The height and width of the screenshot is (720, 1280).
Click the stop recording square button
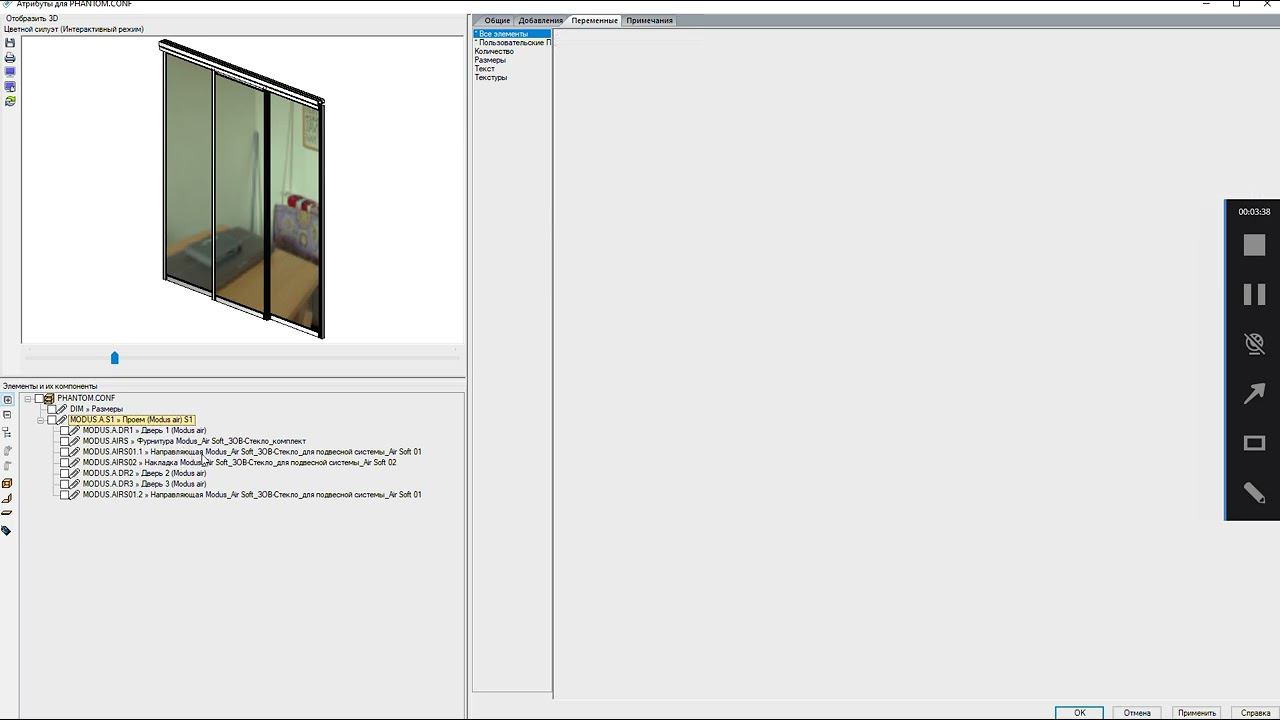1254,245
